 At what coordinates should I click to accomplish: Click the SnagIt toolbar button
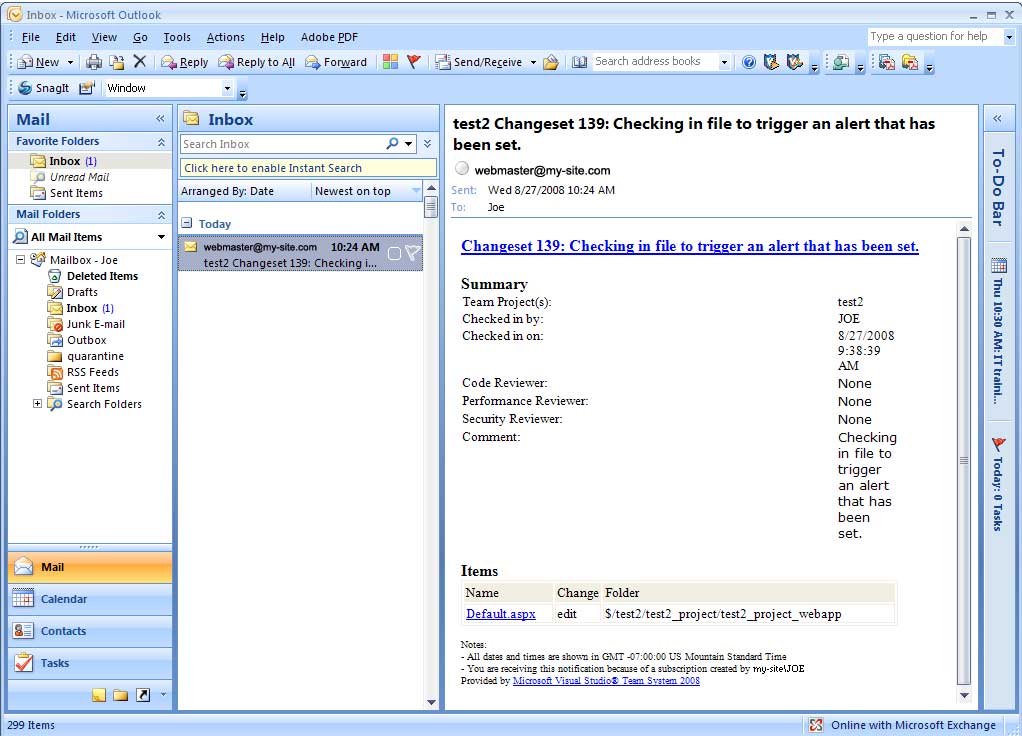click(x=44, y=88)
